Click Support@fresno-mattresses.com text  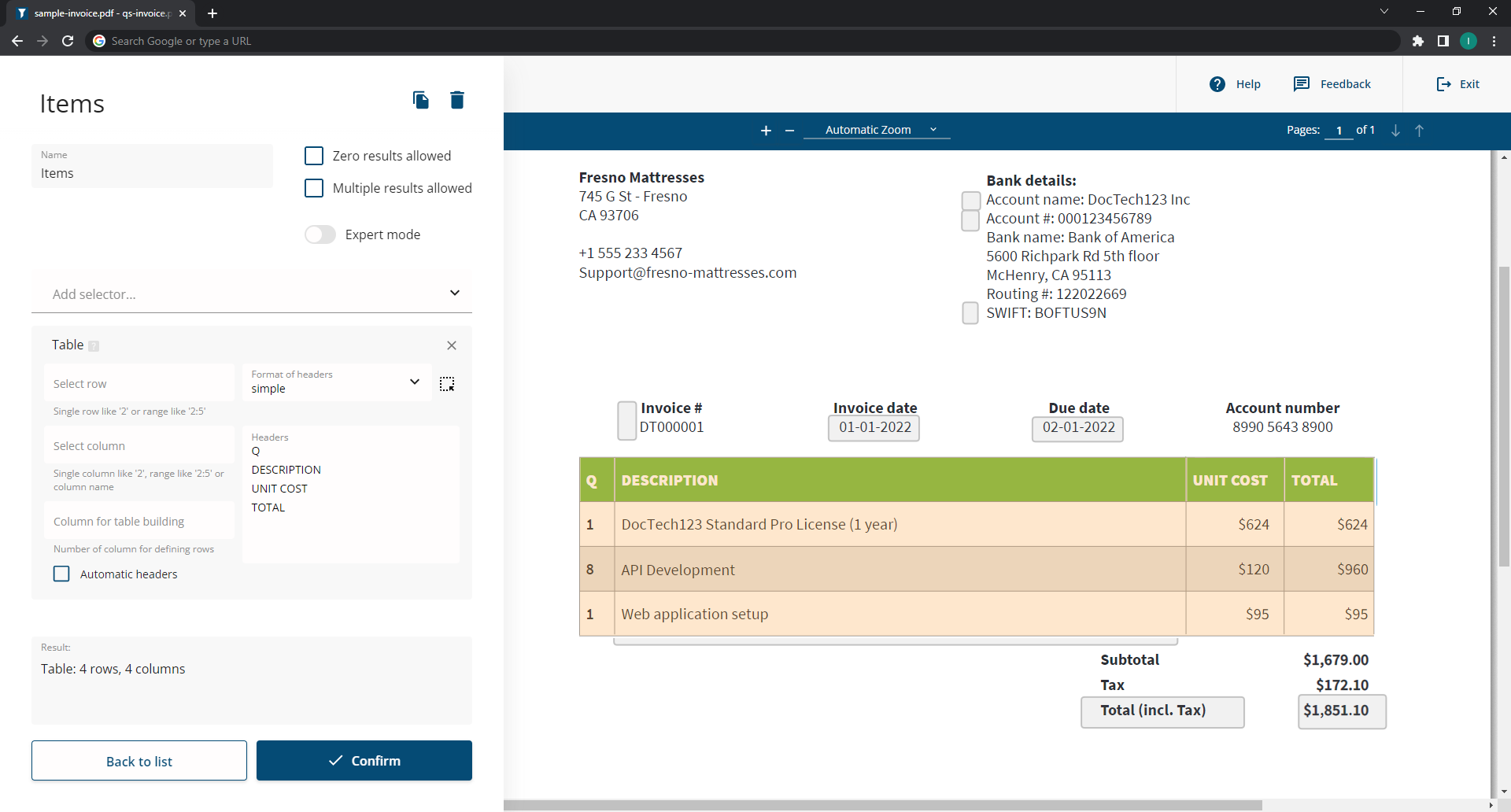click(688, 273)
